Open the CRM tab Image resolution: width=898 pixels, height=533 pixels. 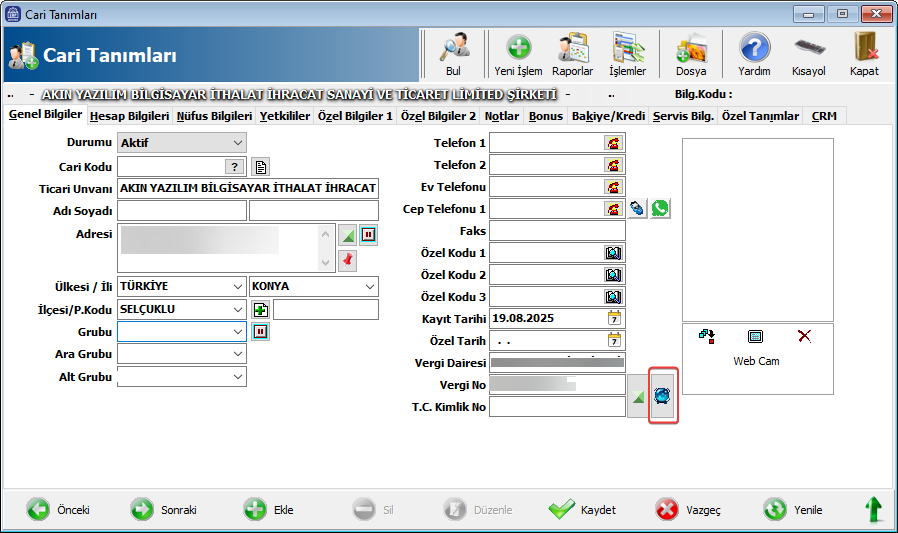[824, 116]
